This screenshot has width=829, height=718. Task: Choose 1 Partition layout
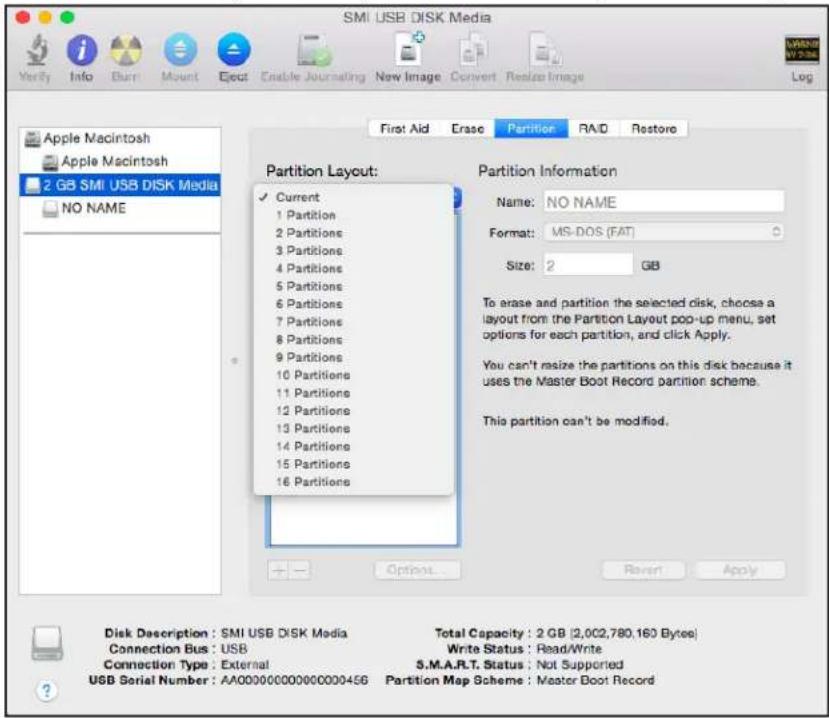click(354, 215)
